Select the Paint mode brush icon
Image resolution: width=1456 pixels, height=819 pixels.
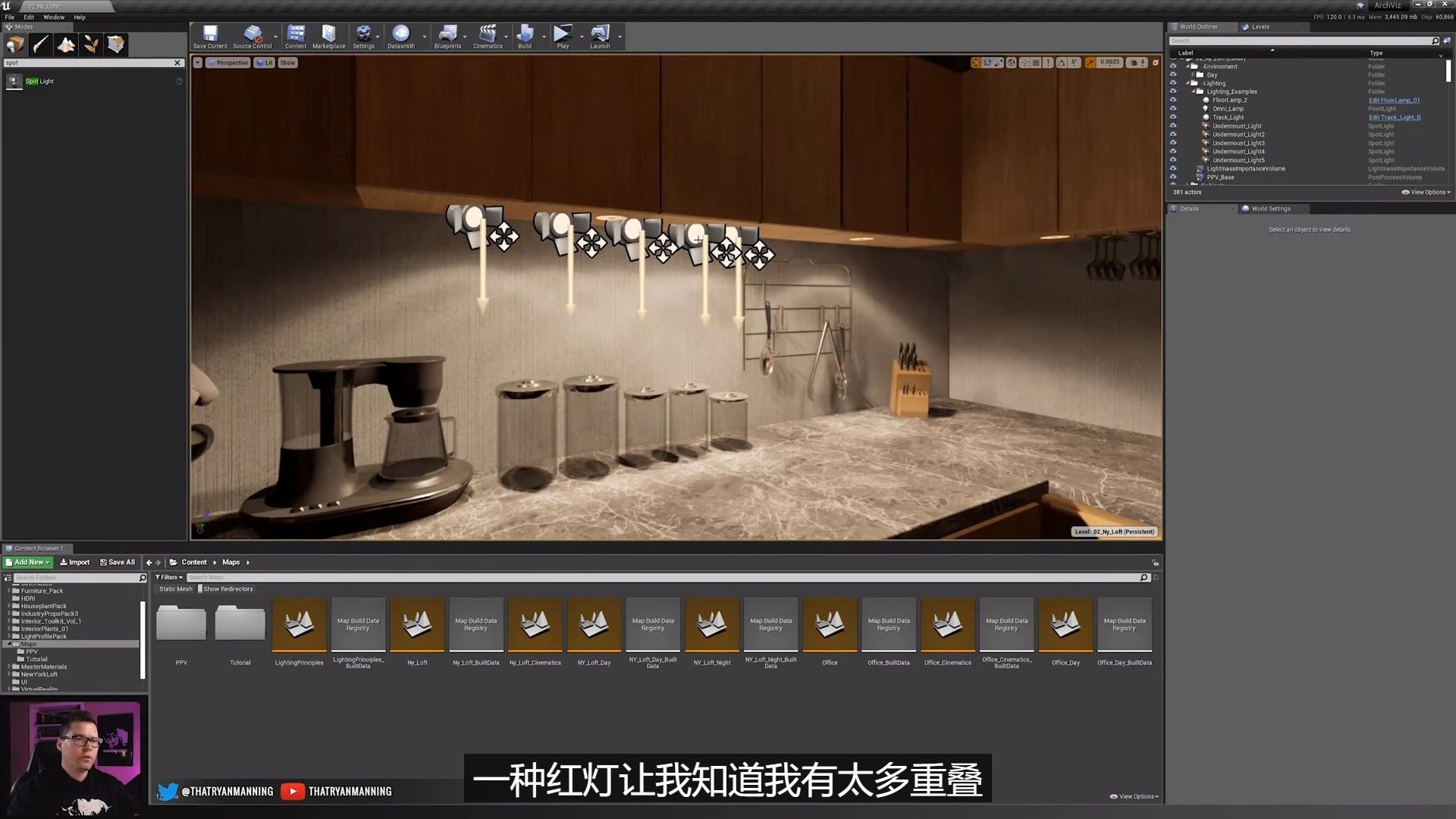point(41,45)
